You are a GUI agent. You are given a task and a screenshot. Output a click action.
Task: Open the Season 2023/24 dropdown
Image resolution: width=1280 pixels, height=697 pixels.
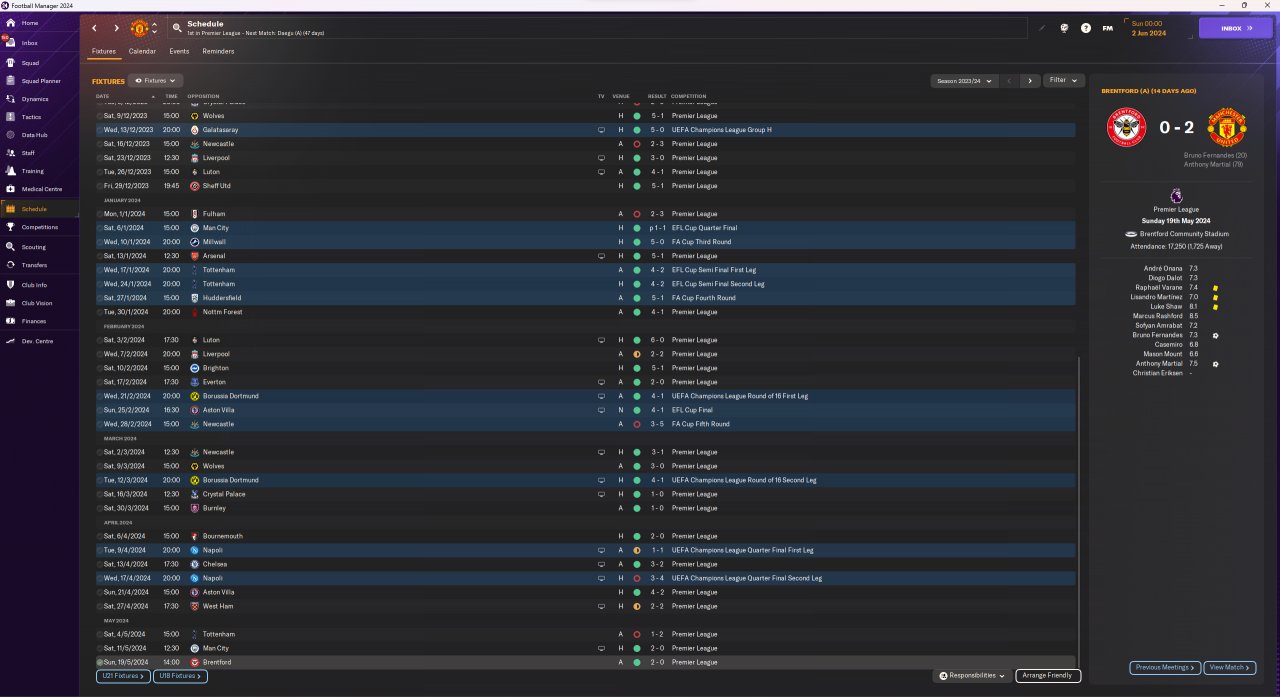tap(962, 80)
